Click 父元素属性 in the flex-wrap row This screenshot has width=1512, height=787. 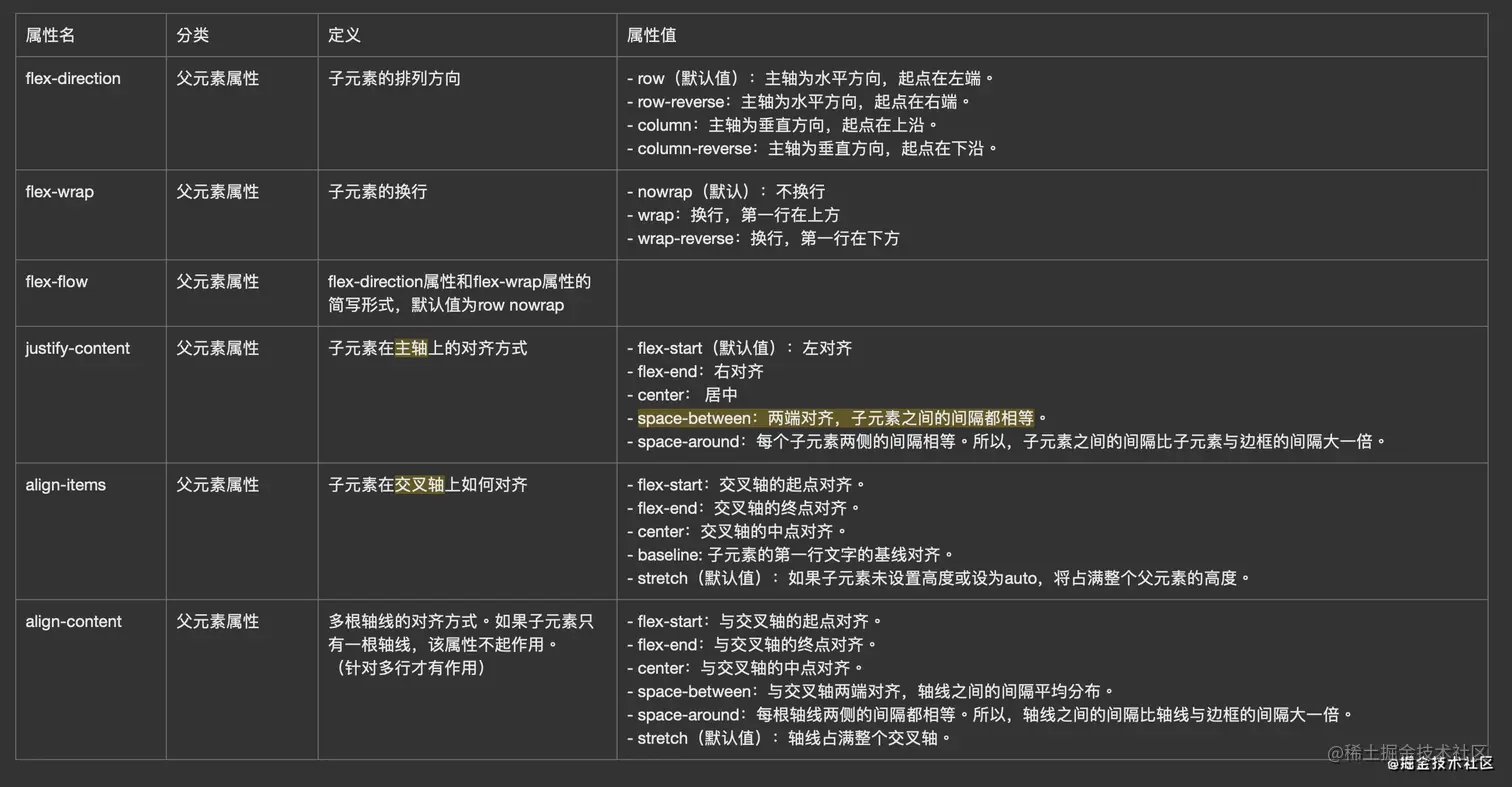(218, 191)
